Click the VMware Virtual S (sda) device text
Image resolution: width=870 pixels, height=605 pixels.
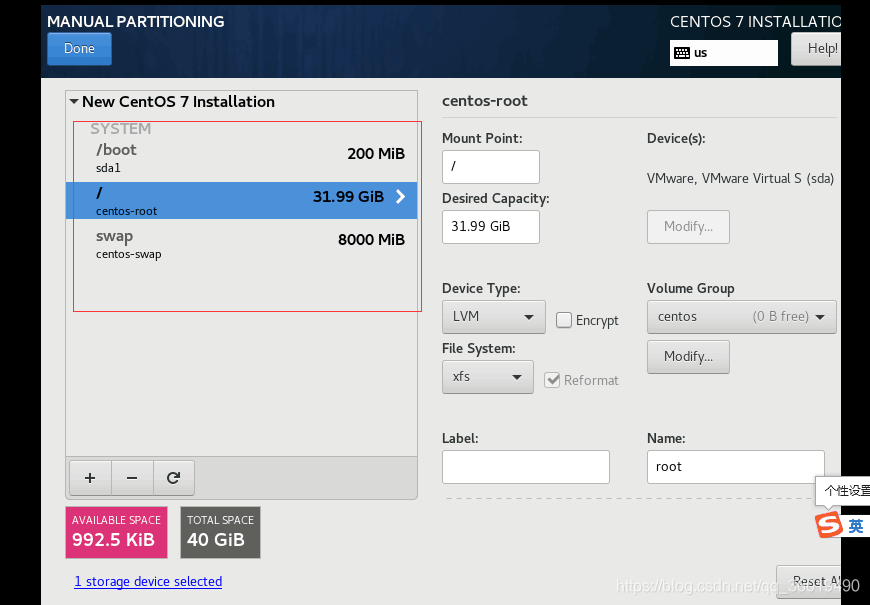pos(740,179)
